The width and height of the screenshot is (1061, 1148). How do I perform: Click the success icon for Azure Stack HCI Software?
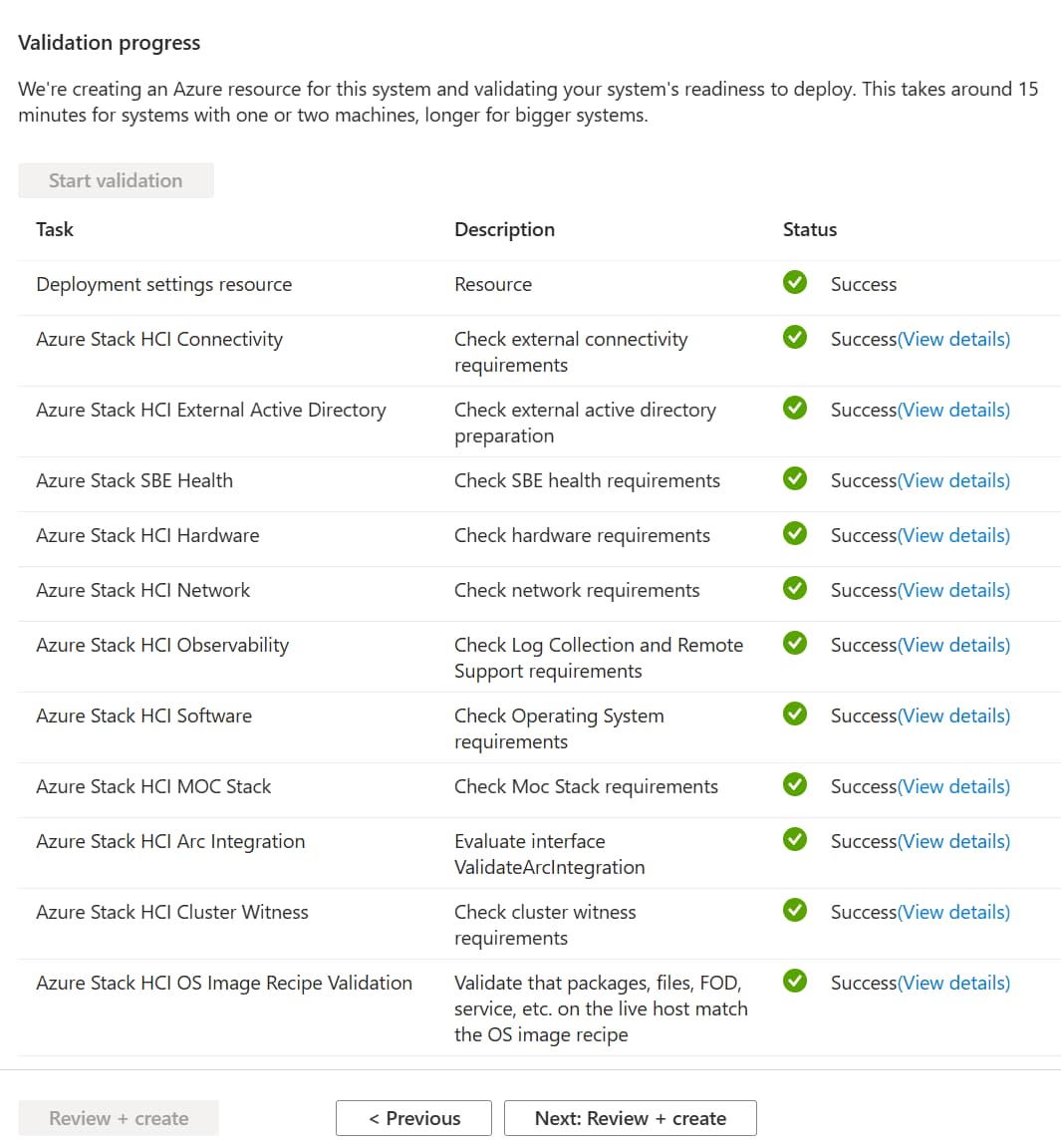tap(795, 714)
